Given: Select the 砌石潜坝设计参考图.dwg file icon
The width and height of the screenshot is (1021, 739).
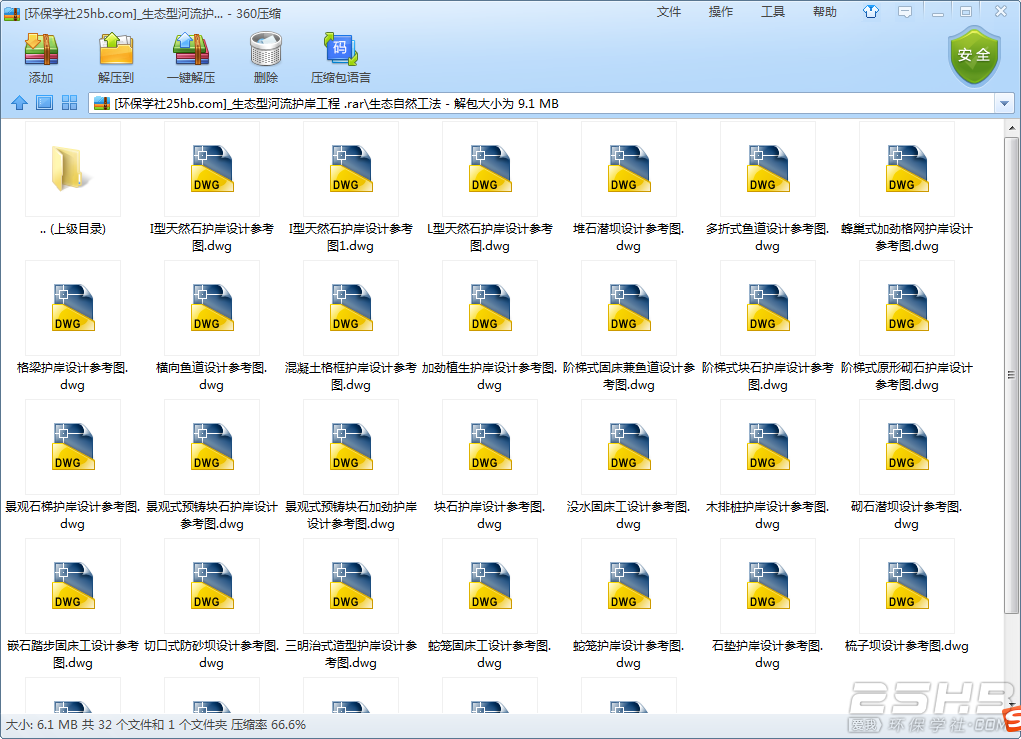Looking at the screenshot, I should click(906, 447).
